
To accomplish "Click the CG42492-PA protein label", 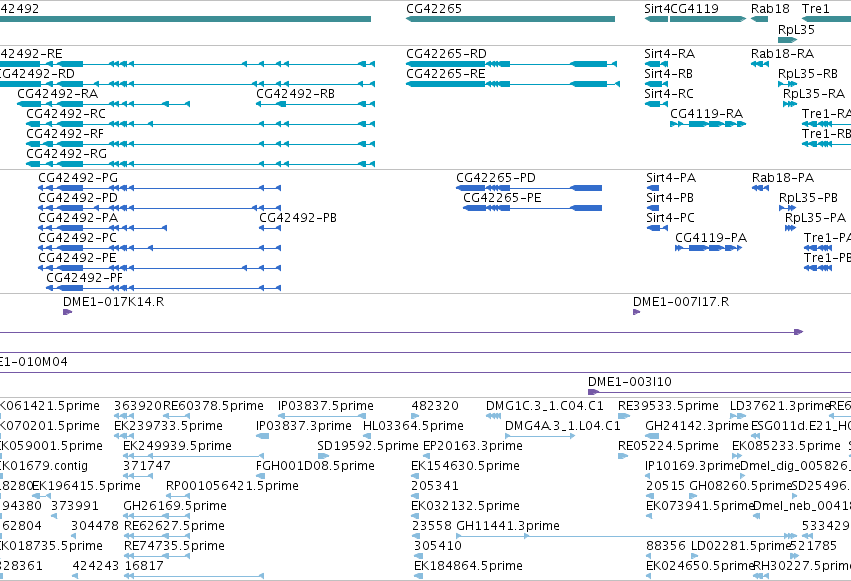I will pos(78,218).
